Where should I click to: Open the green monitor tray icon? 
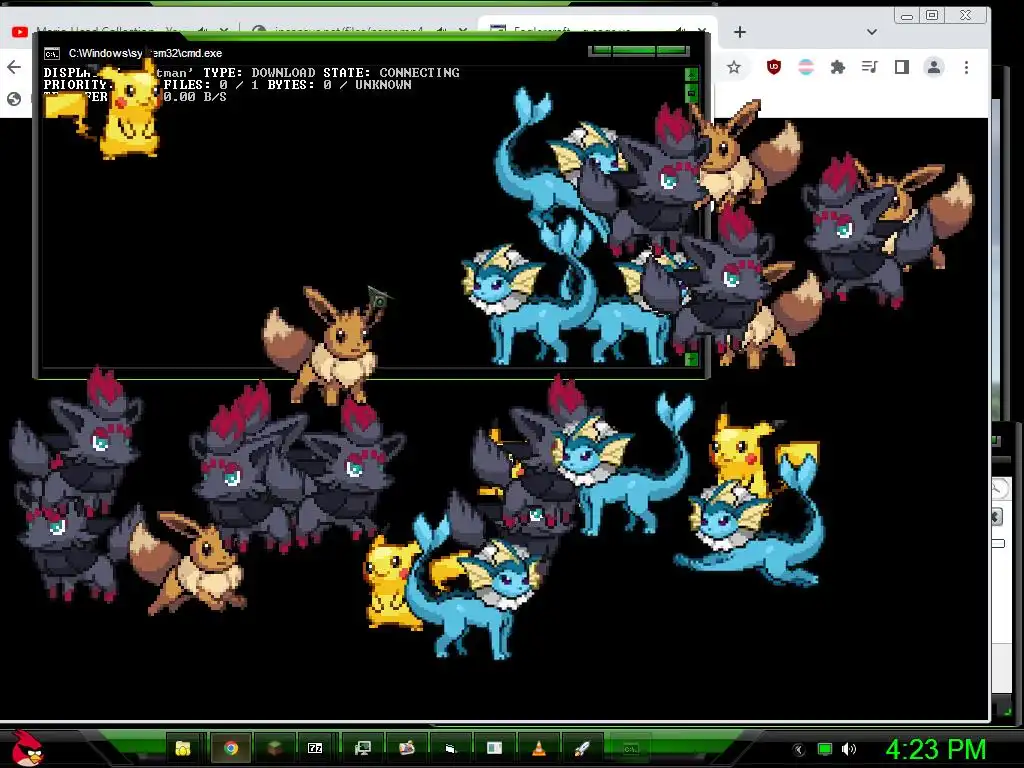(x=825, y=750)
